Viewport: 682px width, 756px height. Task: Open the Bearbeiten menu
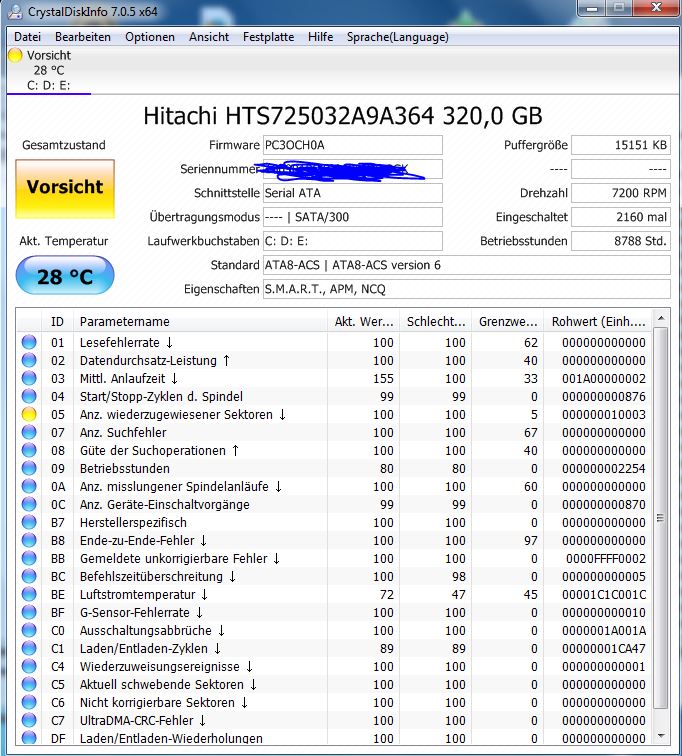pos(83,37)
